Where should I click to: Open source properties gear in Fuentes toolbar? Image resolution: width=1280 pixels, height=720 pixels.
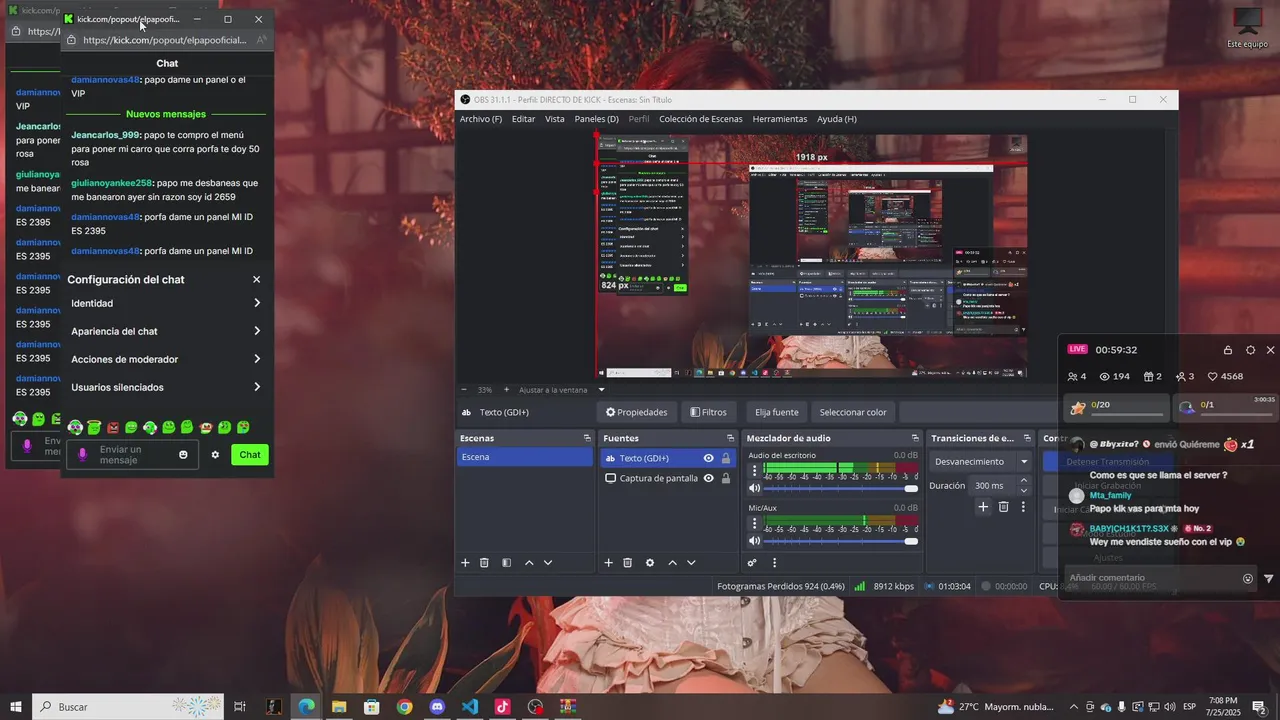coord(650,563)
